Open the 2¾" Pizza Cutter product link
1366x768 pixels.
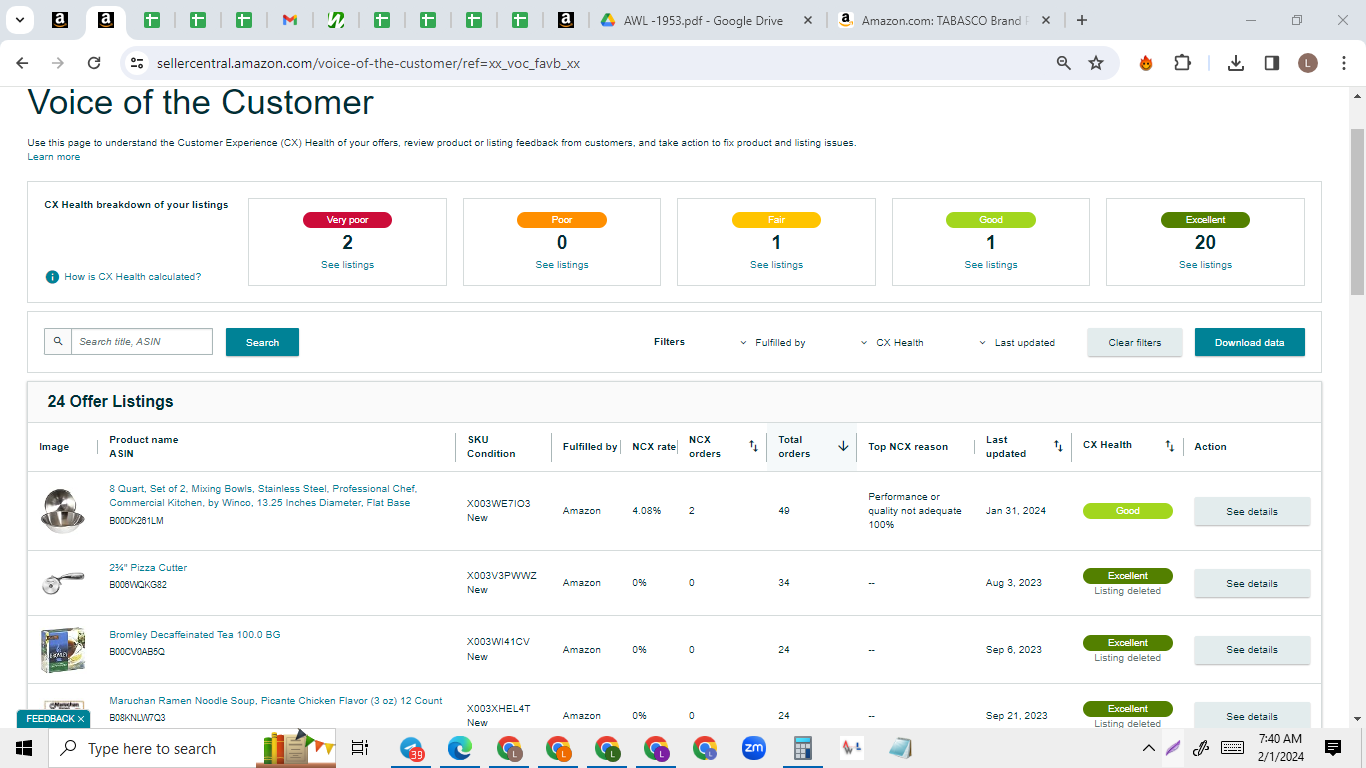point(148,568)
